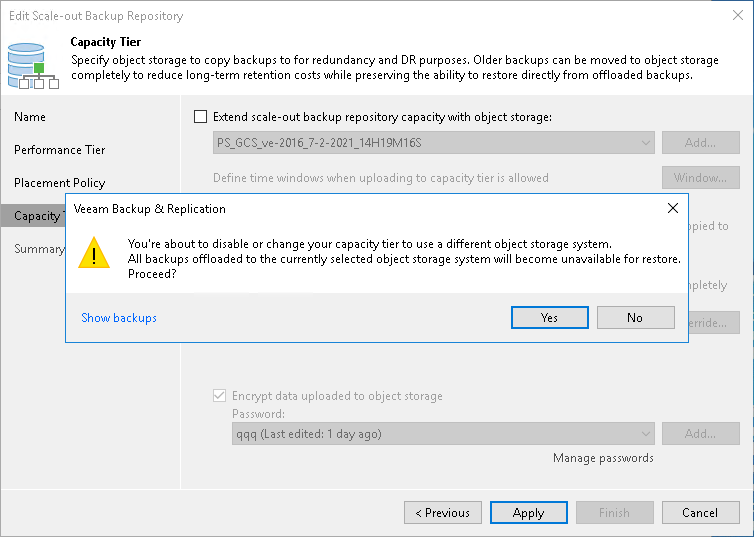Close the Edit Scale-out Backup Repository window
The height and width of the screenshot is (537, 754).
click(737, 16)
